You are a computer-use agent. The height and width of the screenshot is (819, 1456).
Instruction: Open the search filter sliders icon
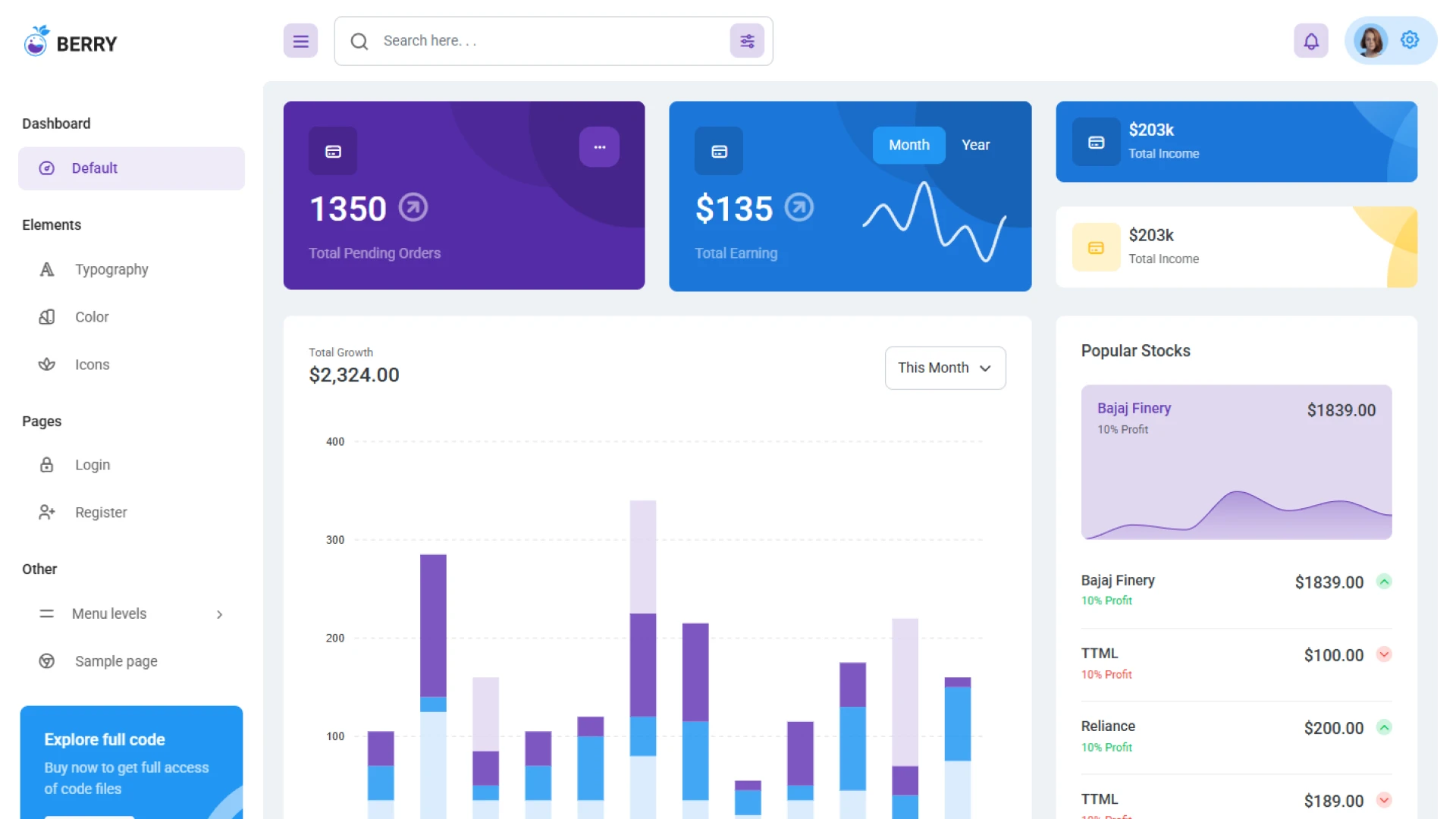point(747,41)
